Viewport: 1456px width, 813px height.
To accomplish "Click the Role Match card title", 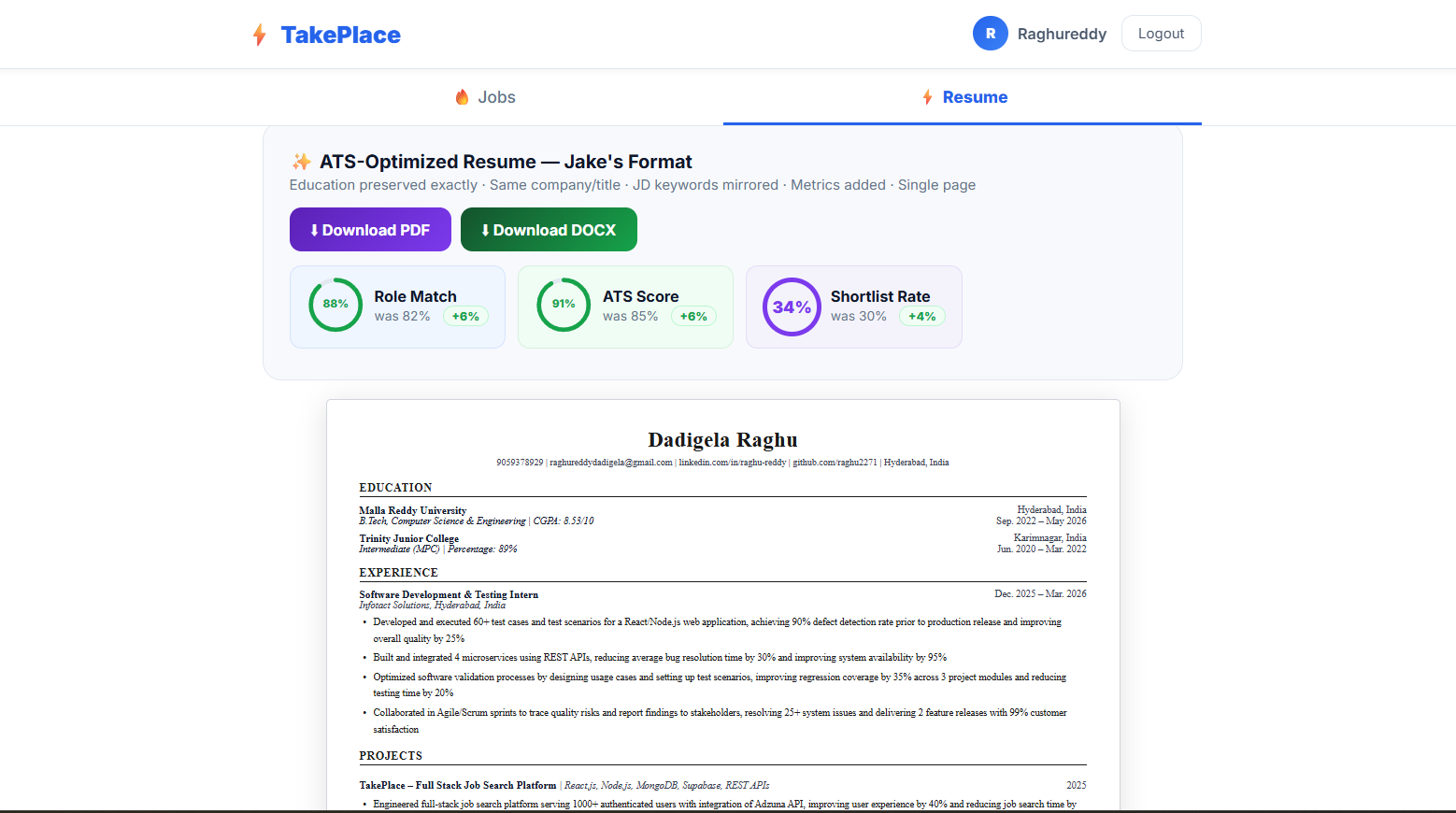I will point(416,296).
